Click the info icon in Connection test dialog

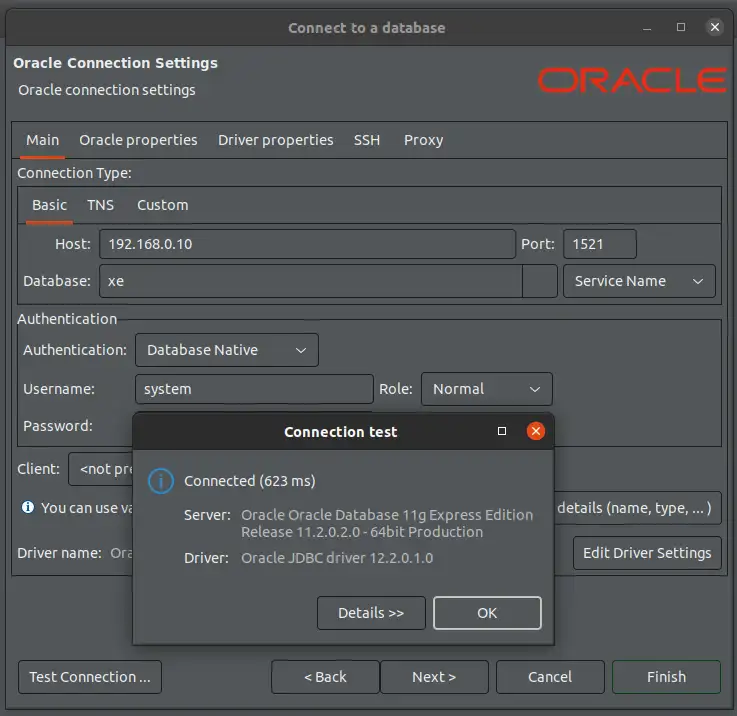click(x=161, y=481)
